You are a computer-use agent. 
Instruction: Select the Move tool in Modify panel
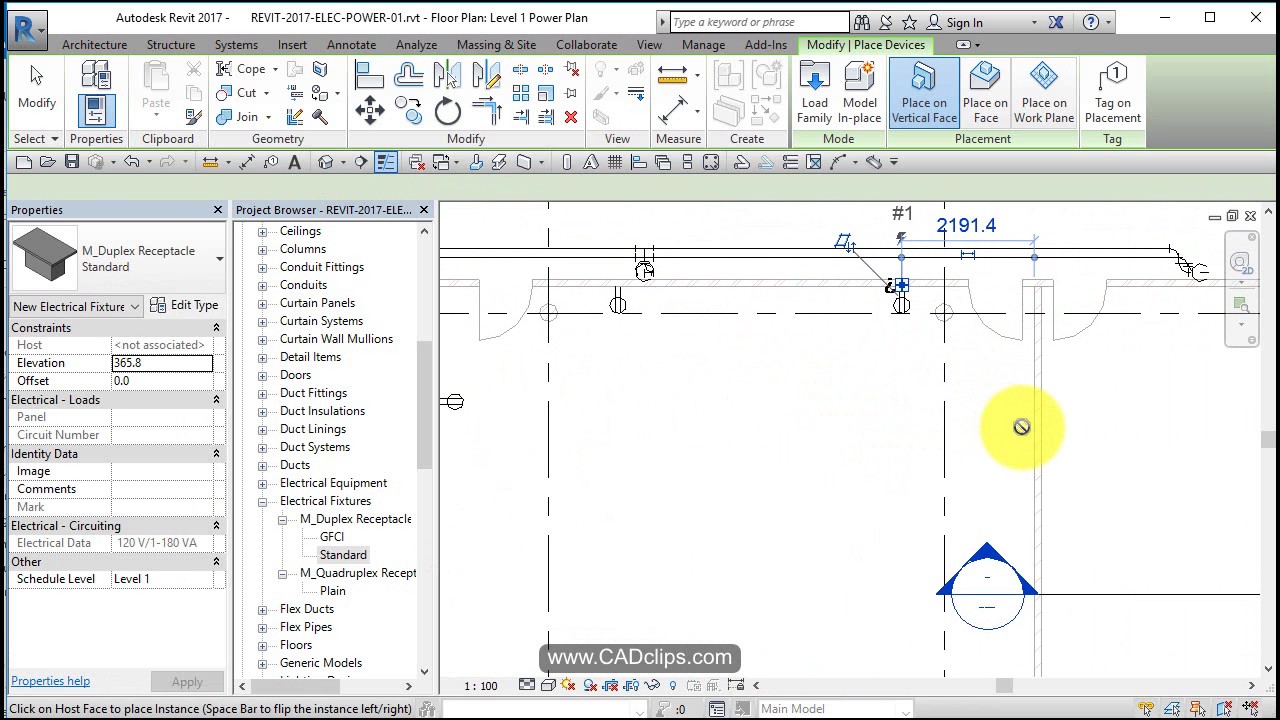pos(369,110)
